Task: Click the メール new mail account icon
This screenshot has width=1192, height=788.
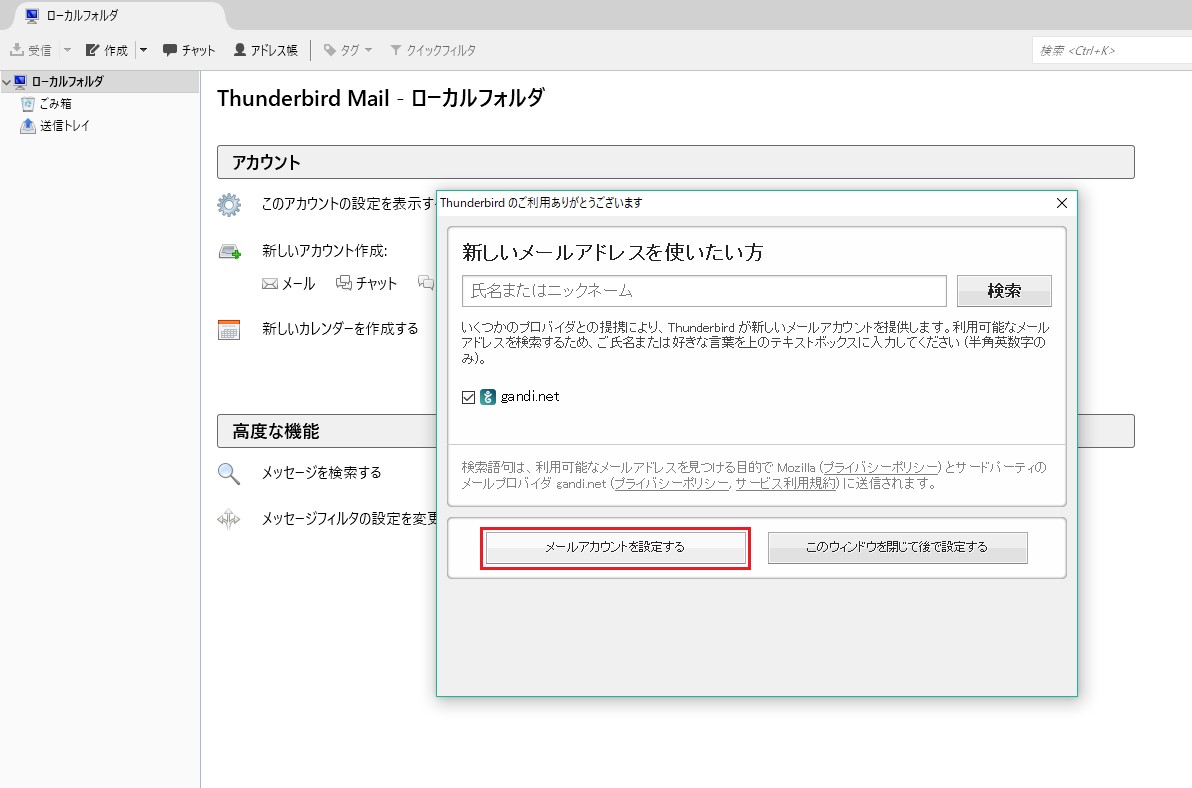Action: 270,283
